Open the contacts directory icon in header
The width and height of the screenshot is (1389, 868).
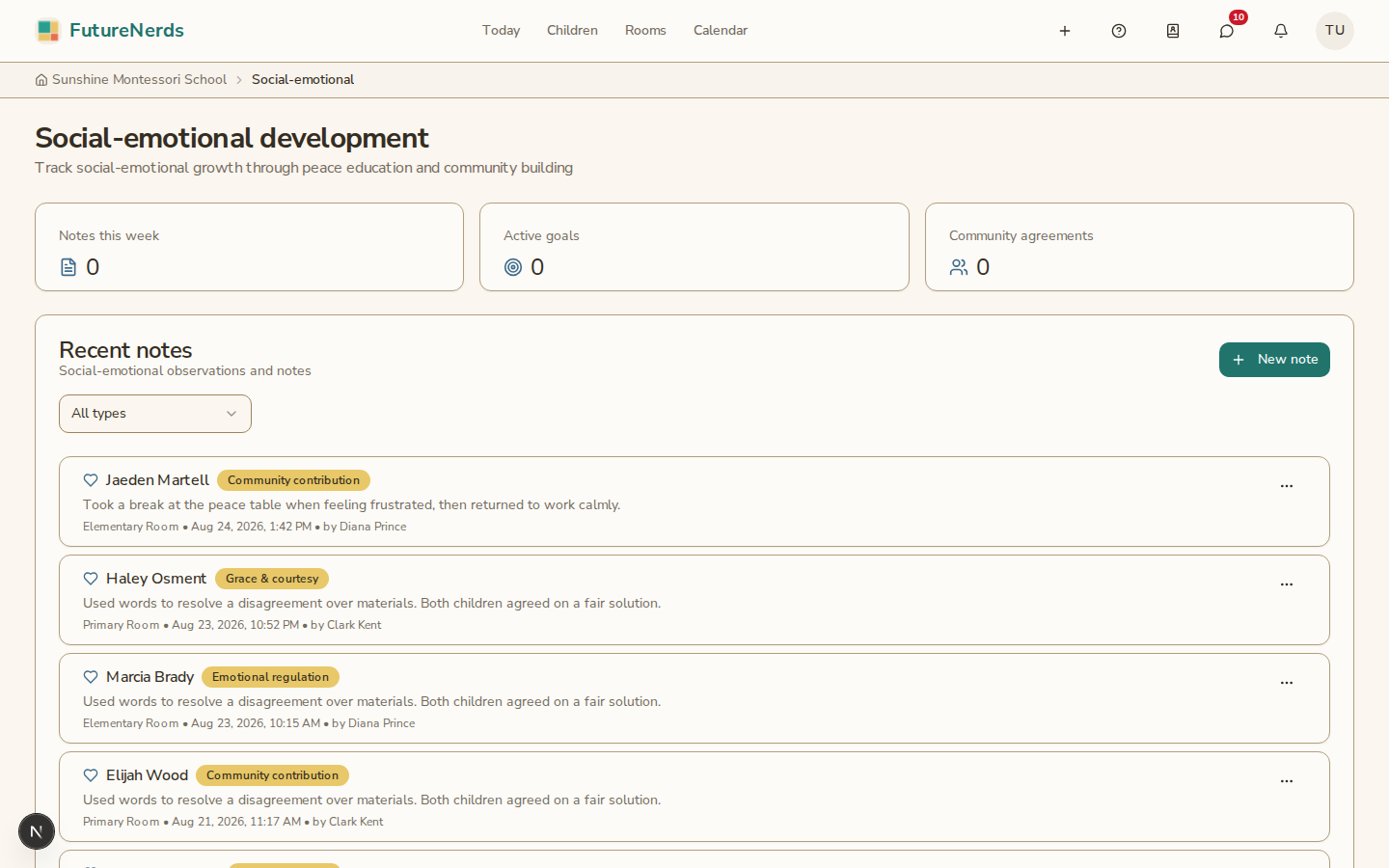(1173, 31)
